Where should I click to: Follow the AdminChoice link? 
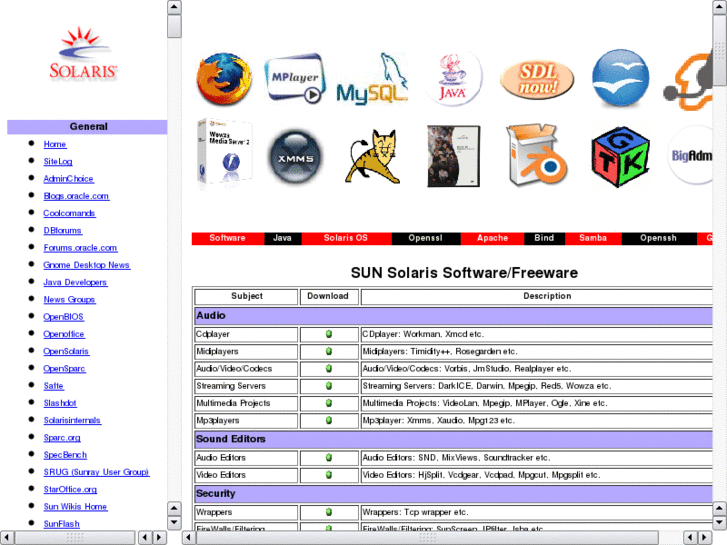69,179
